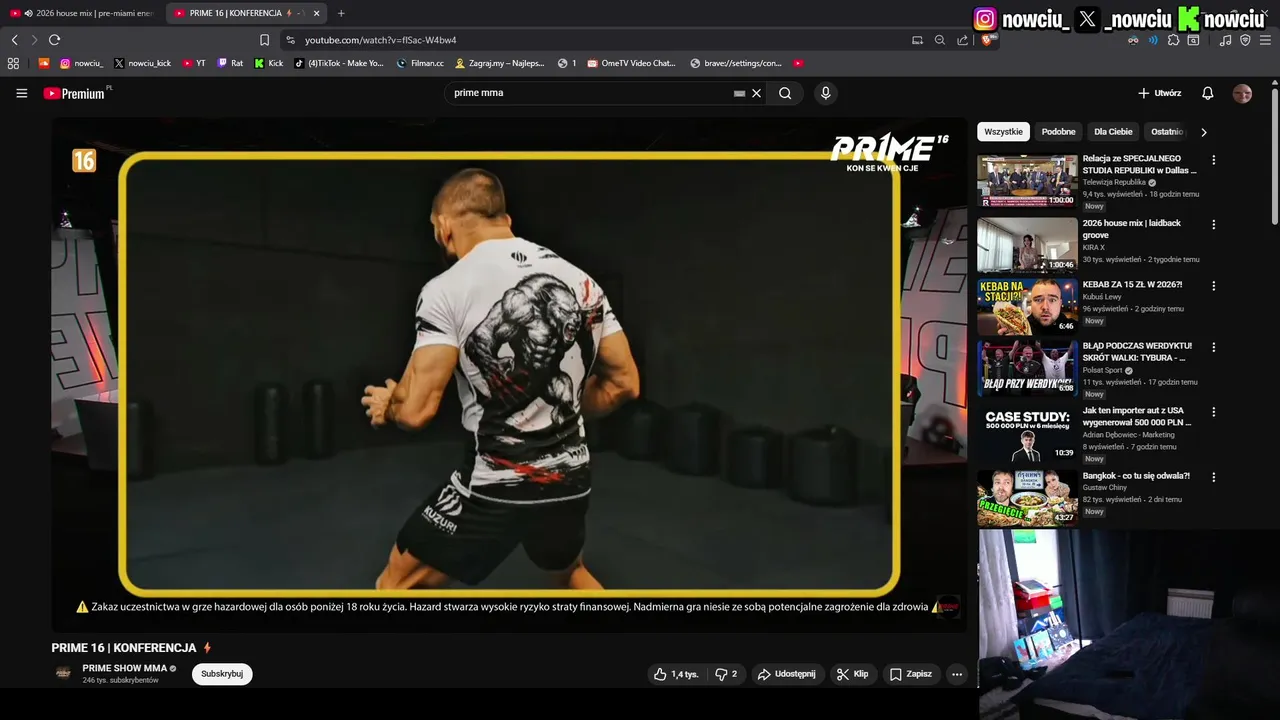Open brave://settings bookmark

pos(736,63)
